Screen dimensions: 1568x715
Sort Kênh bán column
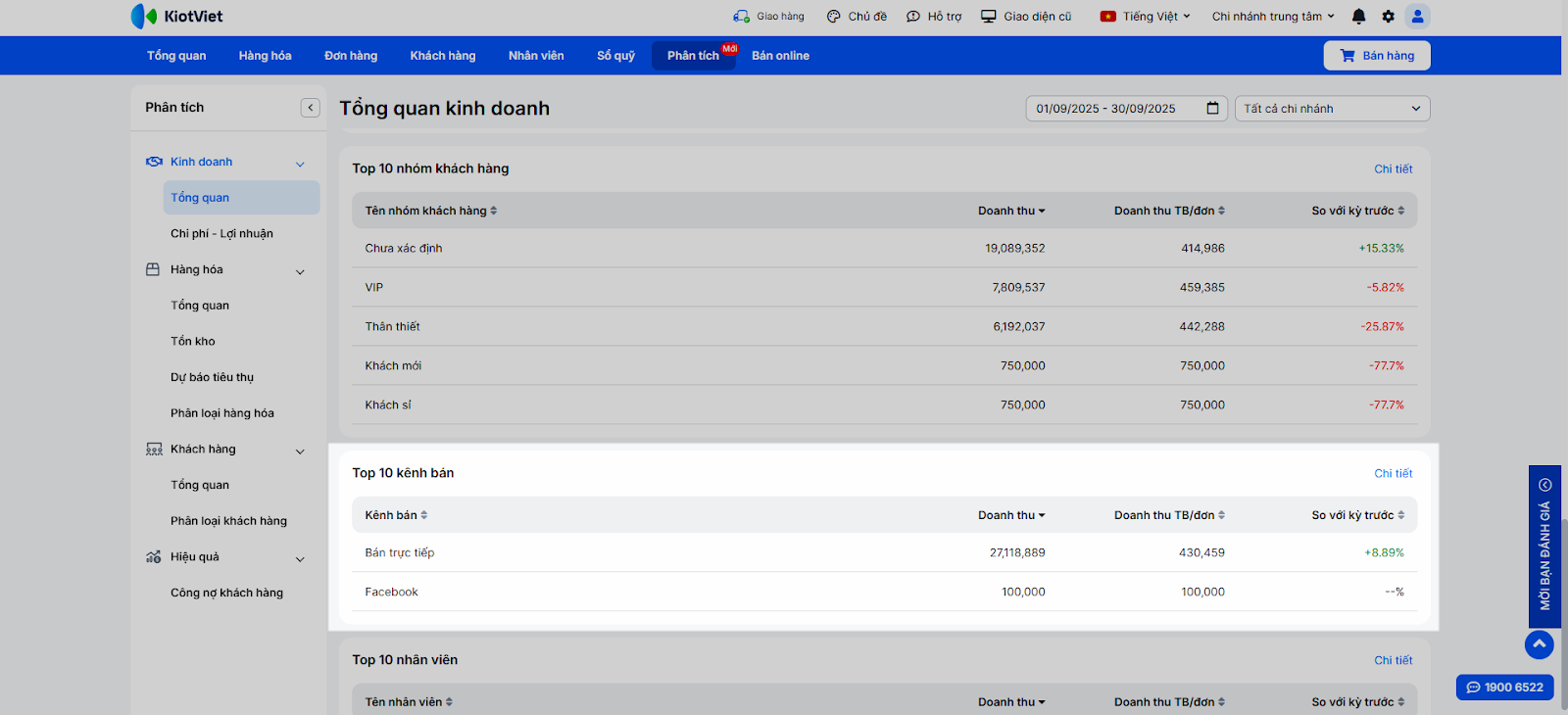(396, 515)
